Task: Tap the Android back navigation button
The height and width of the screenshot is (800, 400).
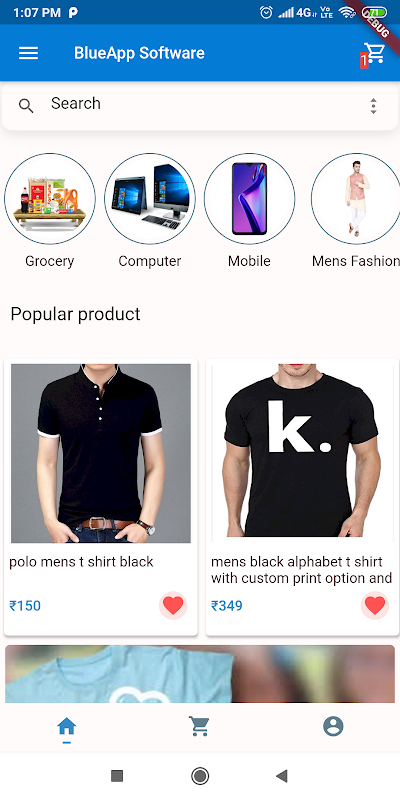Action: coord(281,776)
